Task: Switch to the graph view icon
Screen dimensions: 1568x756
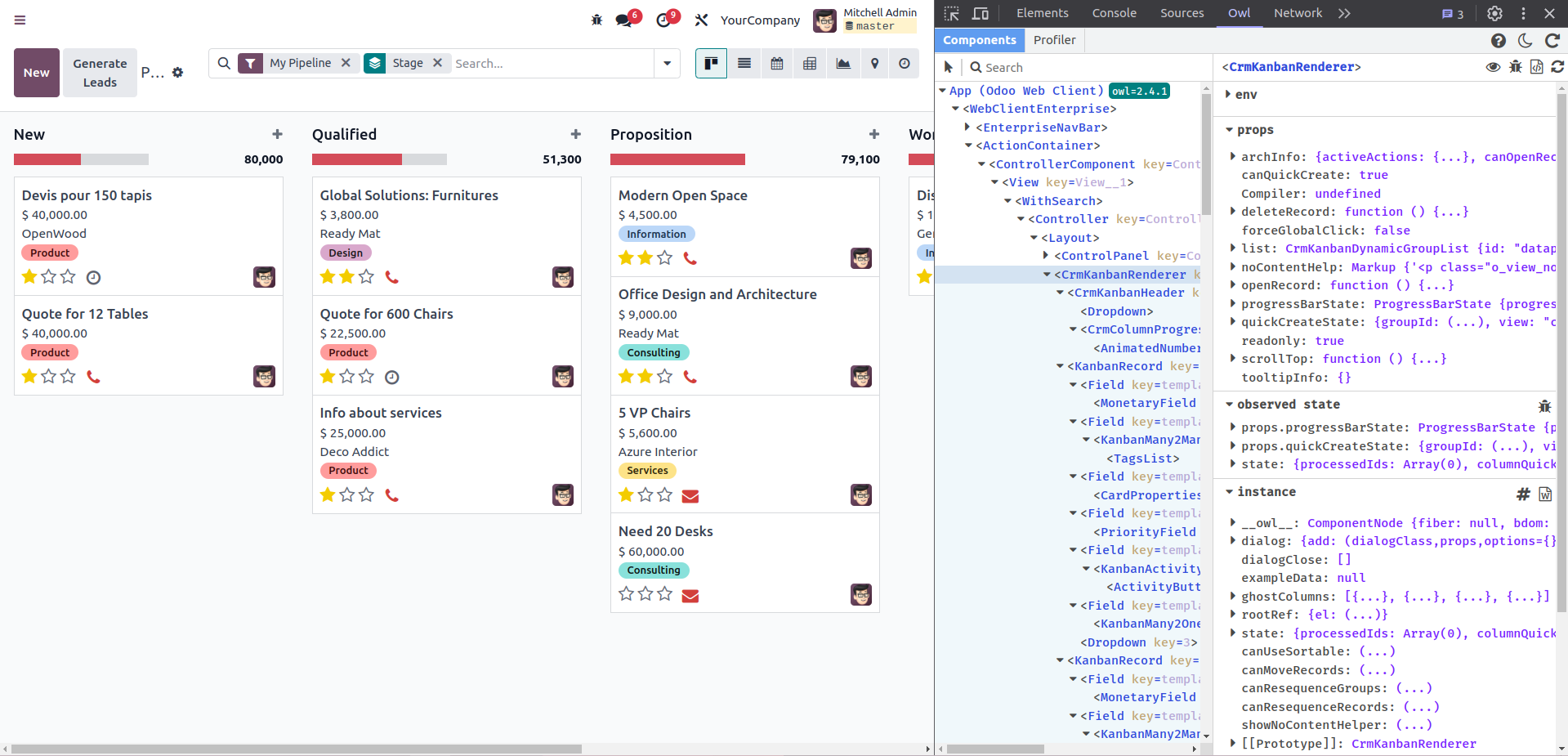Action: [842, 64]
